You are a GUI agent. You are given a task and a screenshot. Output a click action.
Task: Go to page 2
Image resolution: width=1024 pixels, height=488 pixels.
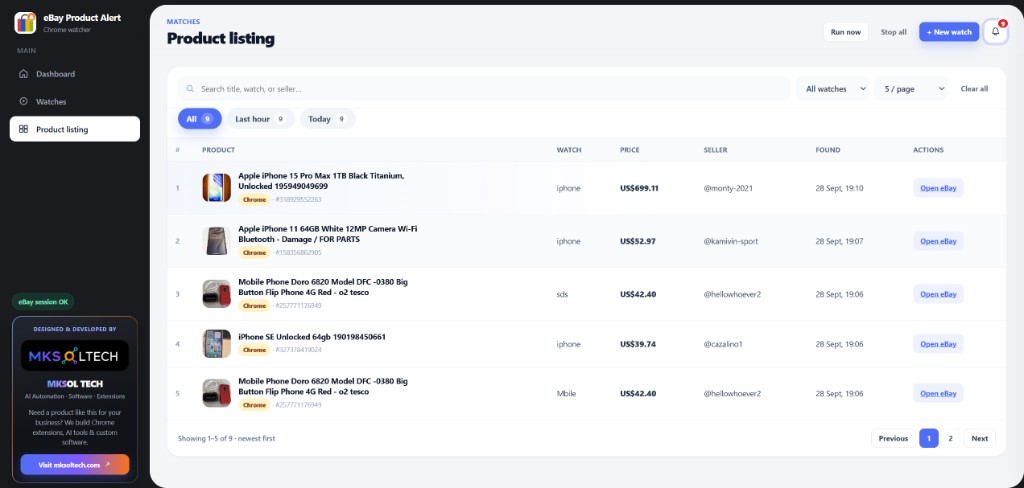(x=950, y=438)
